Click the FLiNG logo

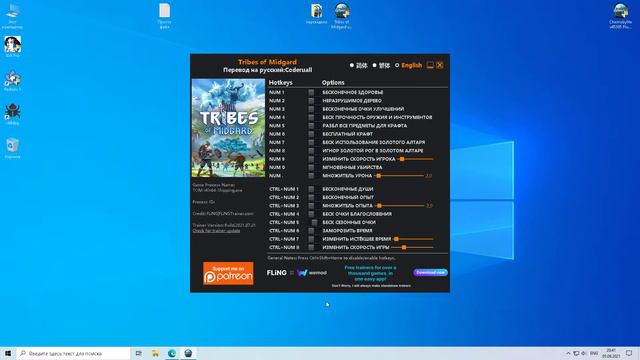point(276,273)
